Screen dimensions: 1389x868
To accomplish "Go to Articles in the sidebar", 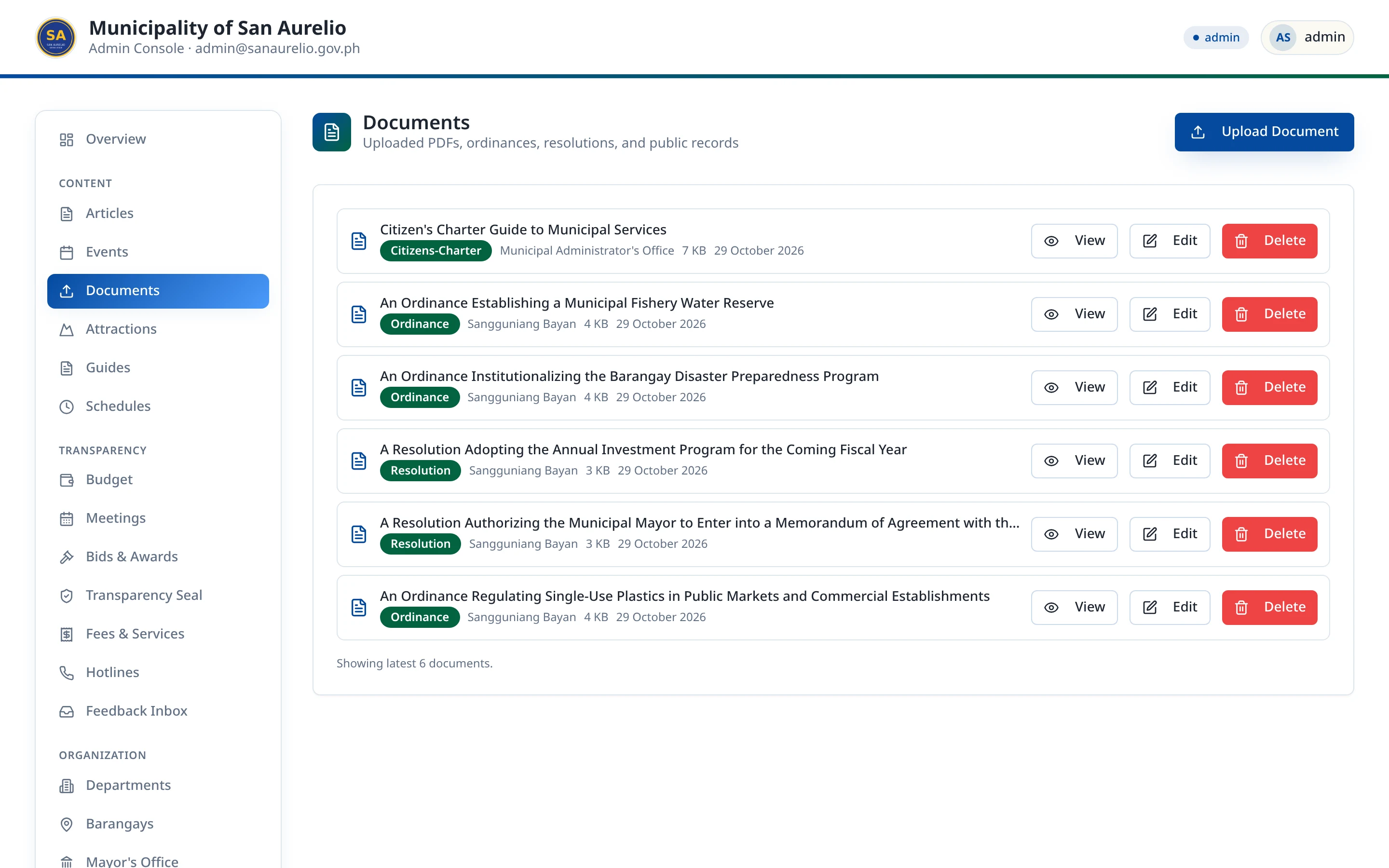I will [158, 213].
